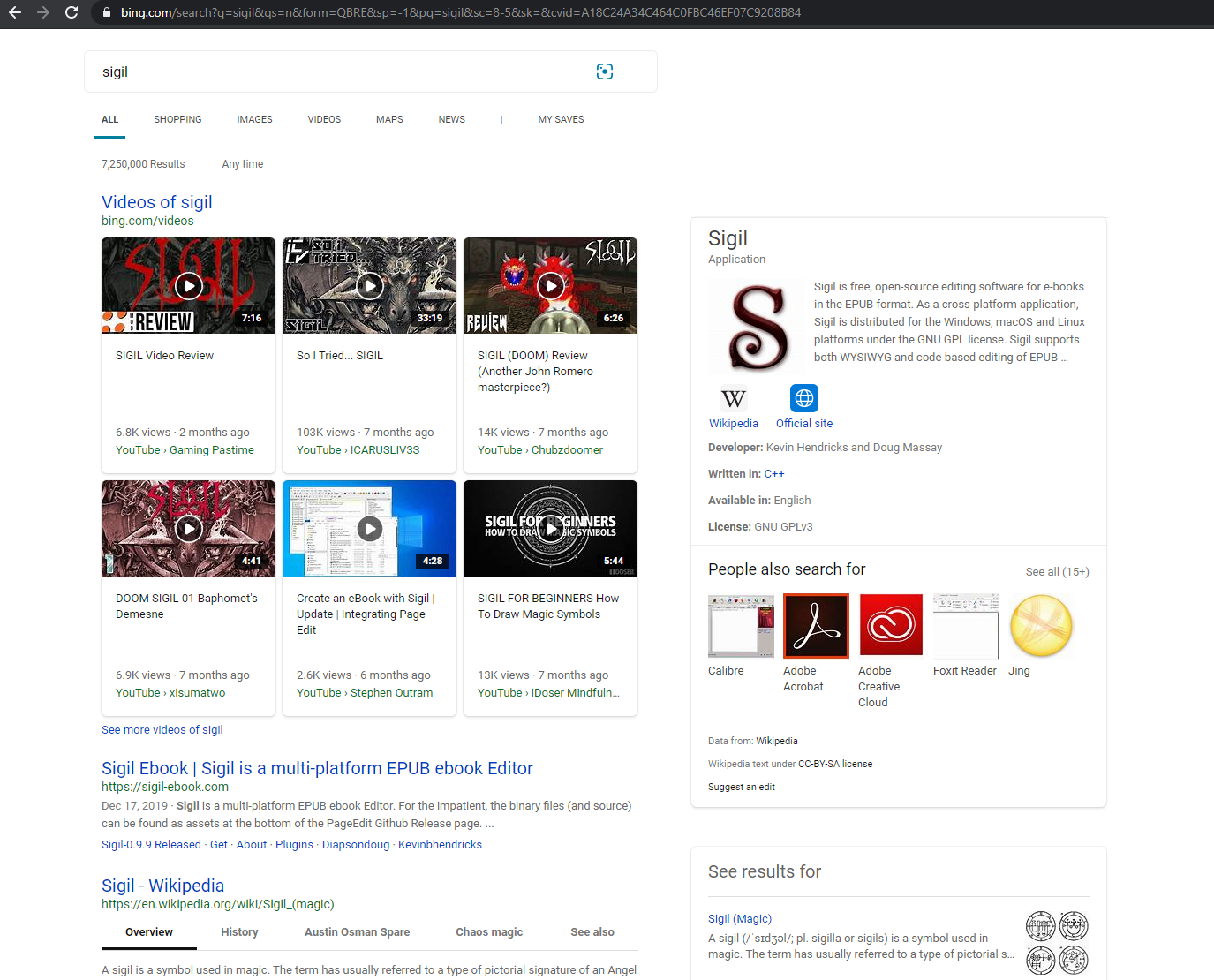Open the Sigil - Wikipedia result title
Image resolution: width=1214 pixels, height=980 pixels.
[162, 886]
